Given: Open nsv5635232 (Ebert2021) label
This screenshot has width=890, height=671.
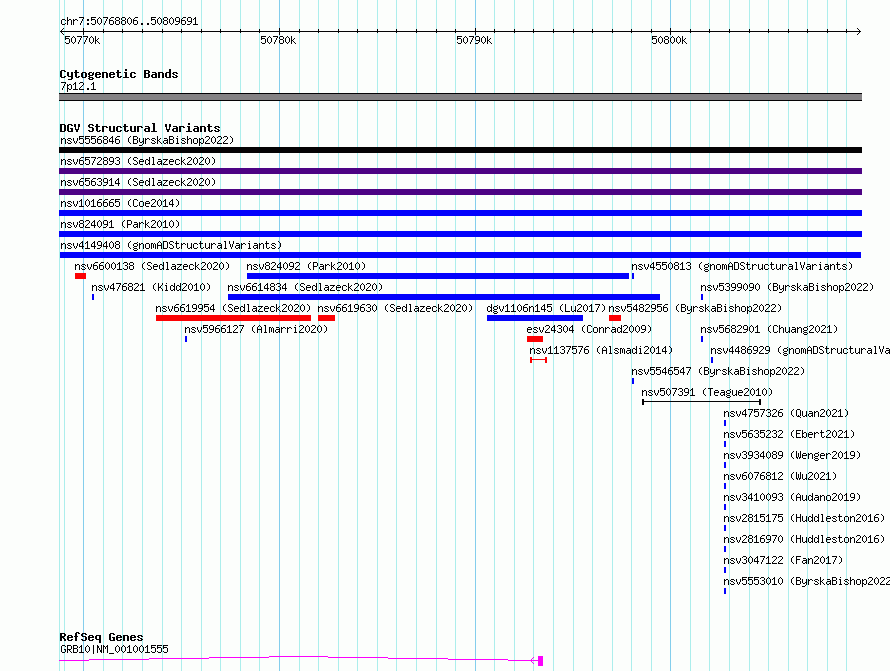Looking at the screenshot, I should (789, 434).
